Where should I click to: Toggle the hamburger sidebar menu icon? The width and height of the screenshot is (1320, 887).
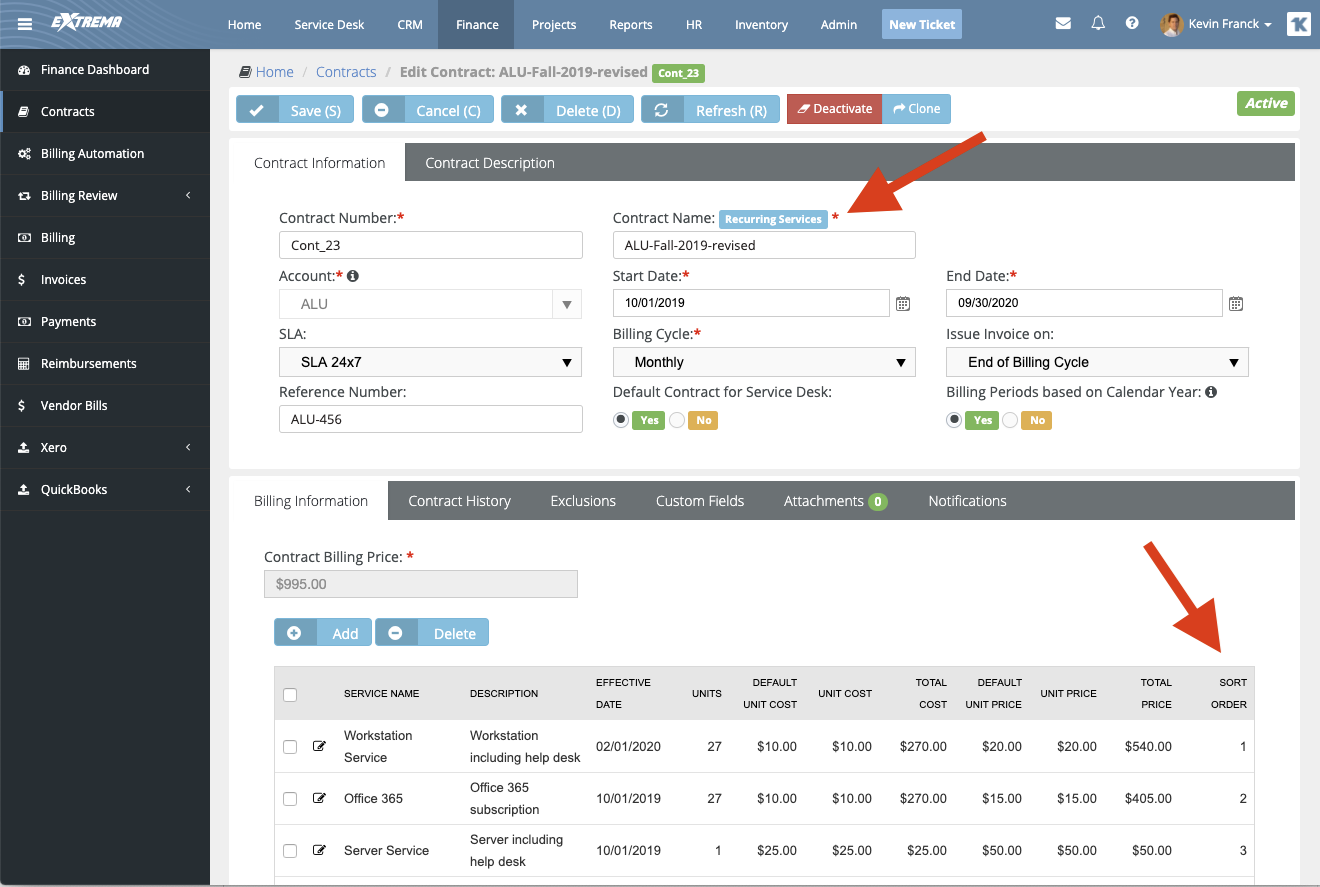point(24,24)
